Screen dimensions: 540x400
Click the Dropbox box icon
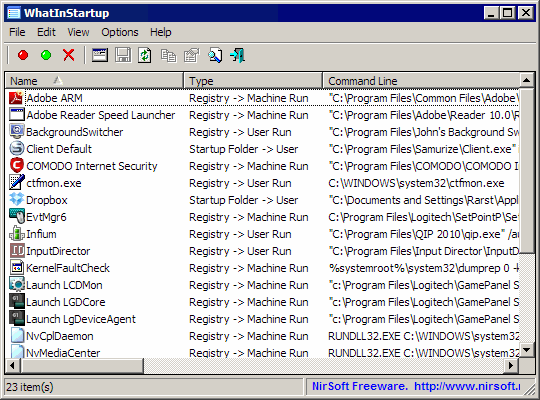(17, 199)
